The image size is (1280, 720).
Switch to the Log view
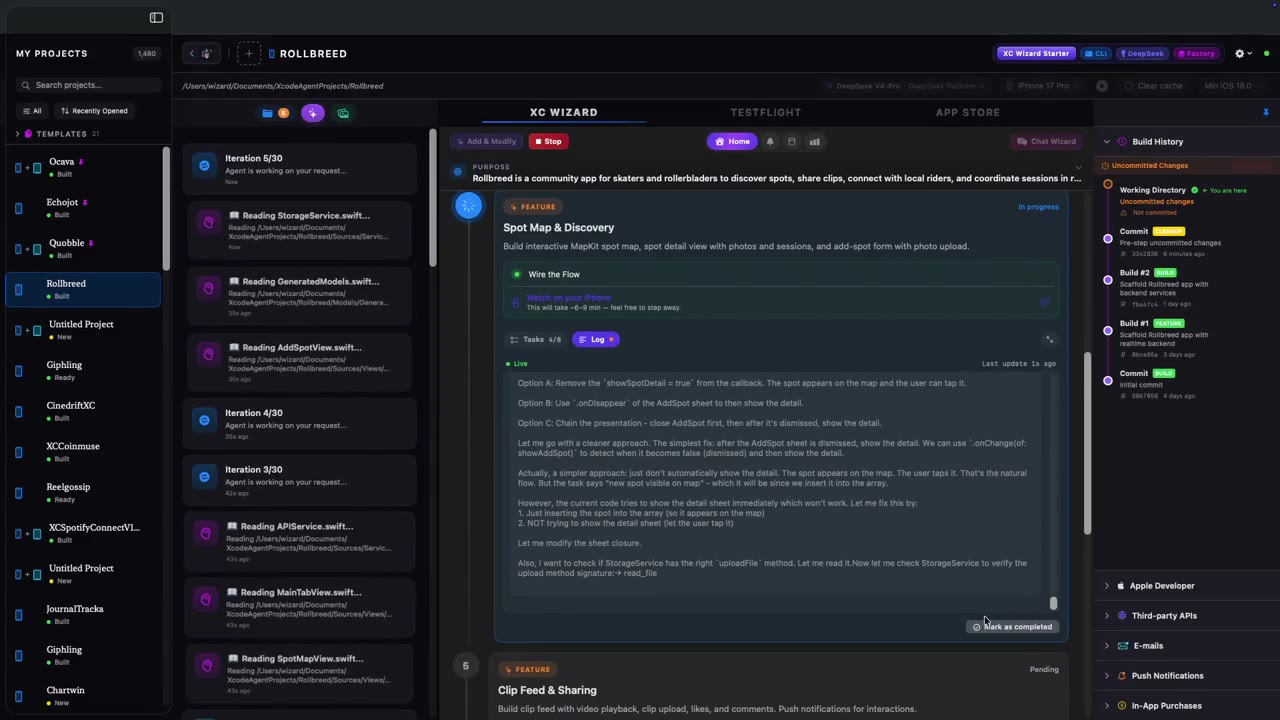597,339
